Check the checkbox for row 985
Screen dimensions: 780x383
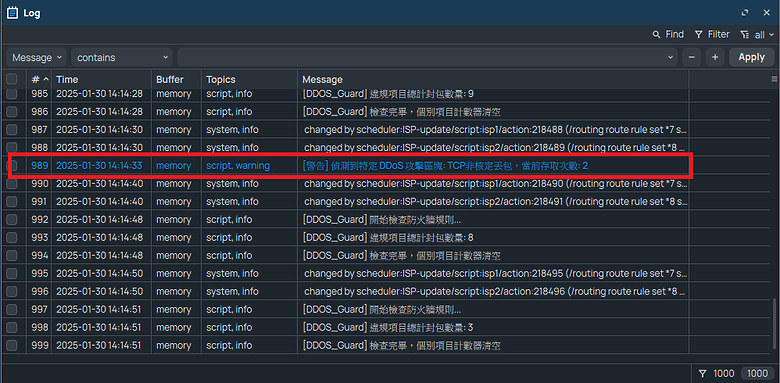point(11,94)
